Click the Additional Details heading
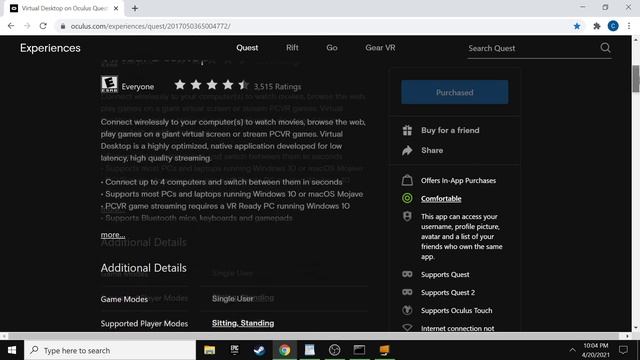The image size is (640, 360). 144,268
